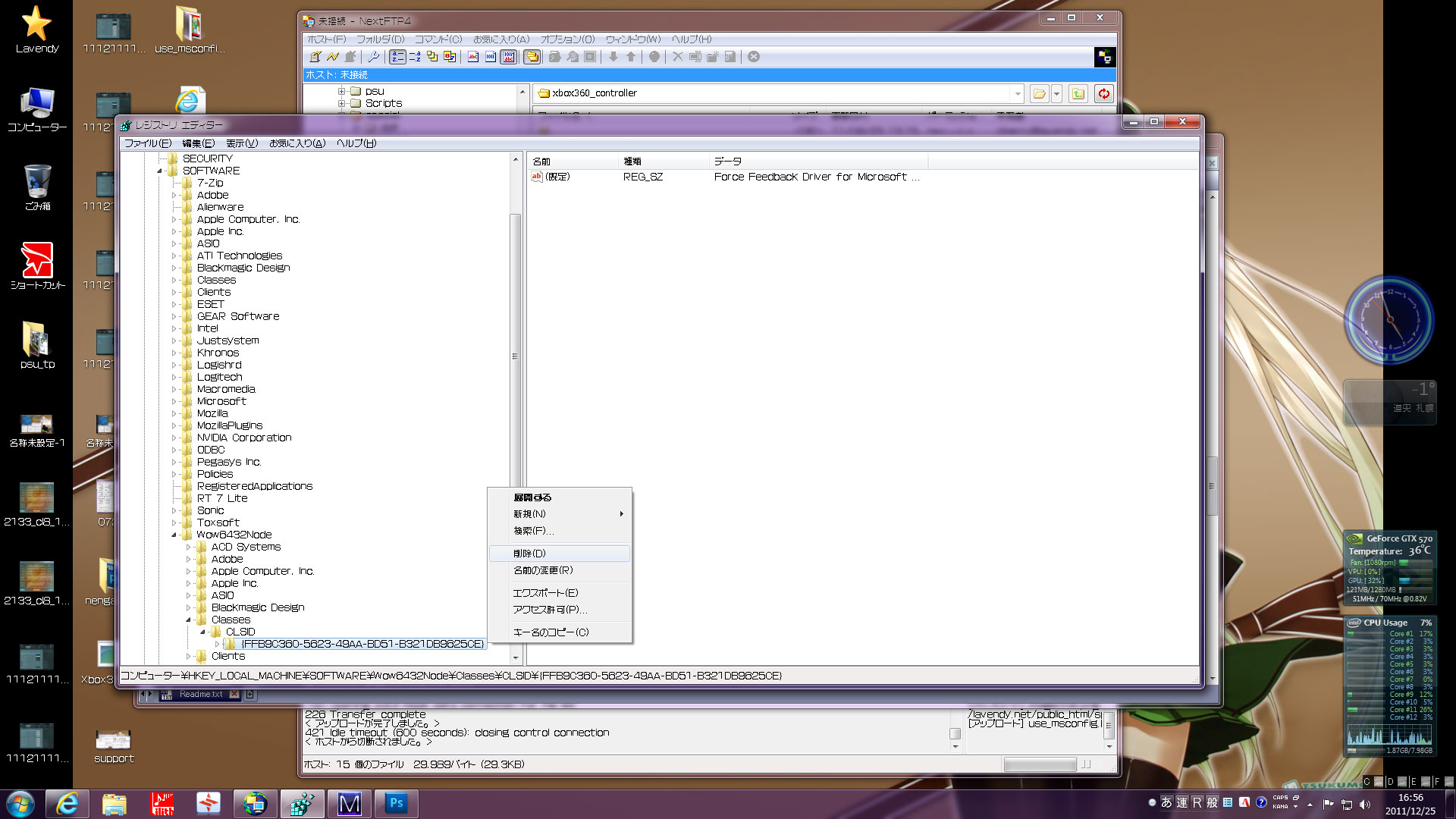
Task: Open the オプション(O) menu in NextFTP
Action: click(567, 39)
